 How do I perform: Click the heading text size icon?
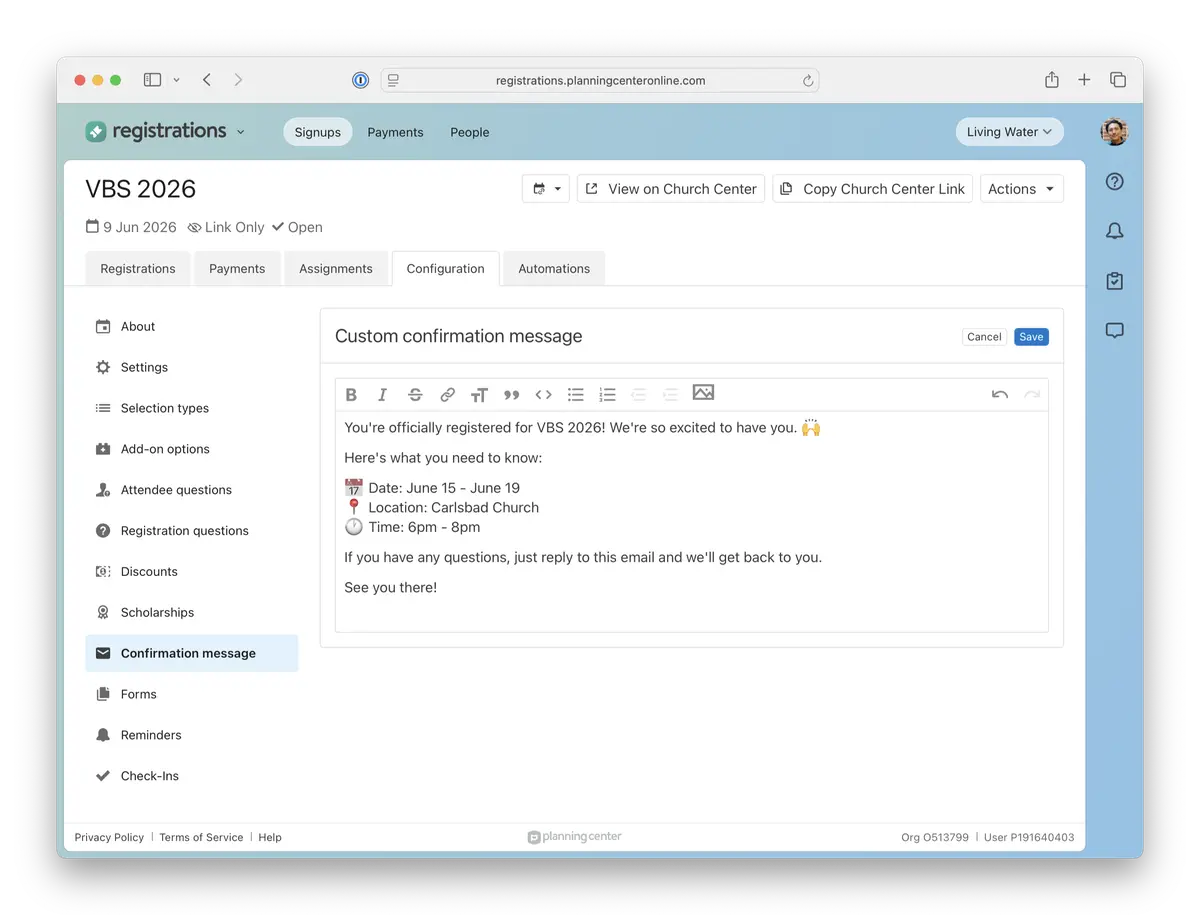point(479,395)
